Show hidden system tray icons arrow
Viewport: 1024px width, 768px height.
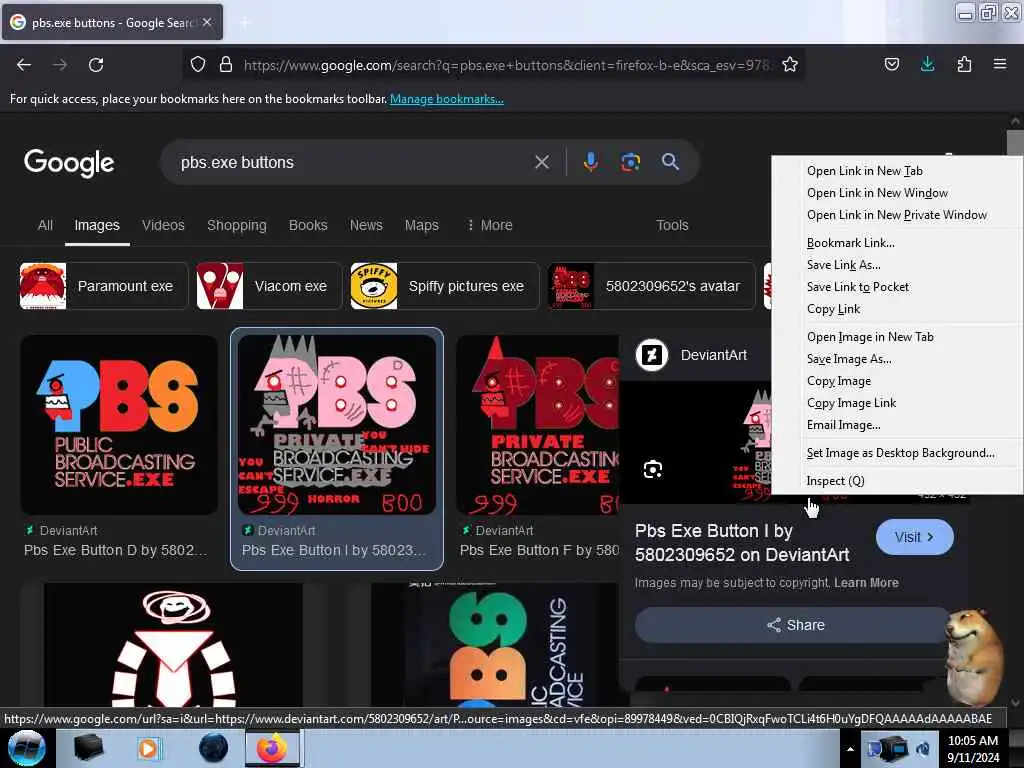(850, 749)
